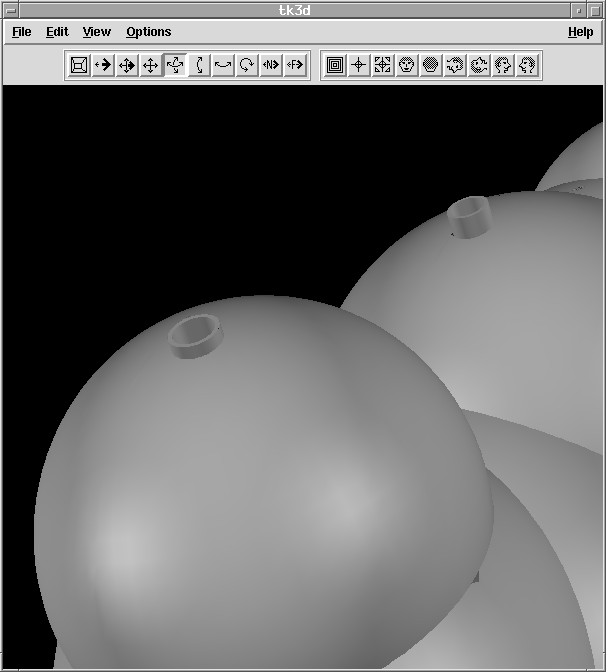Click the F far clipping plane tool

(295, 65)
